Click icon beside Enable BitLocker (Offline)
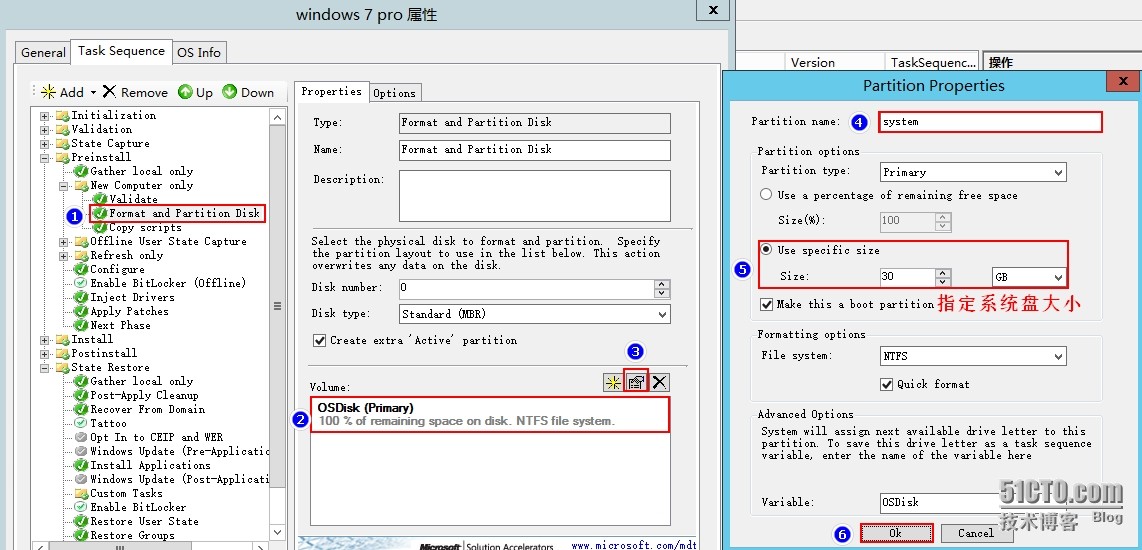Screen dimensions: 1142x550 (x=81, y=283)
